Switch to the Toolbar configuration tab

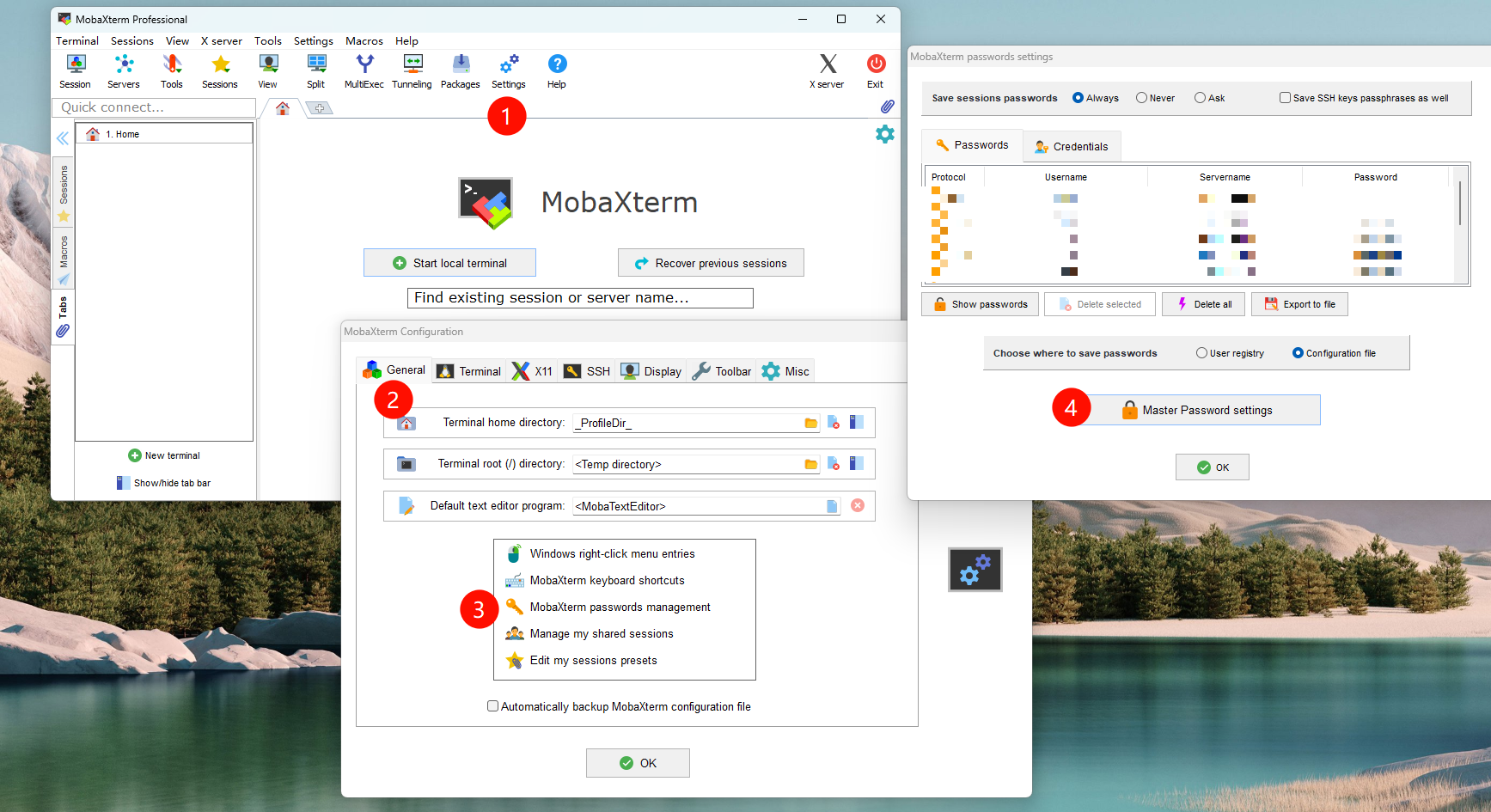click(x=722, y=371)
